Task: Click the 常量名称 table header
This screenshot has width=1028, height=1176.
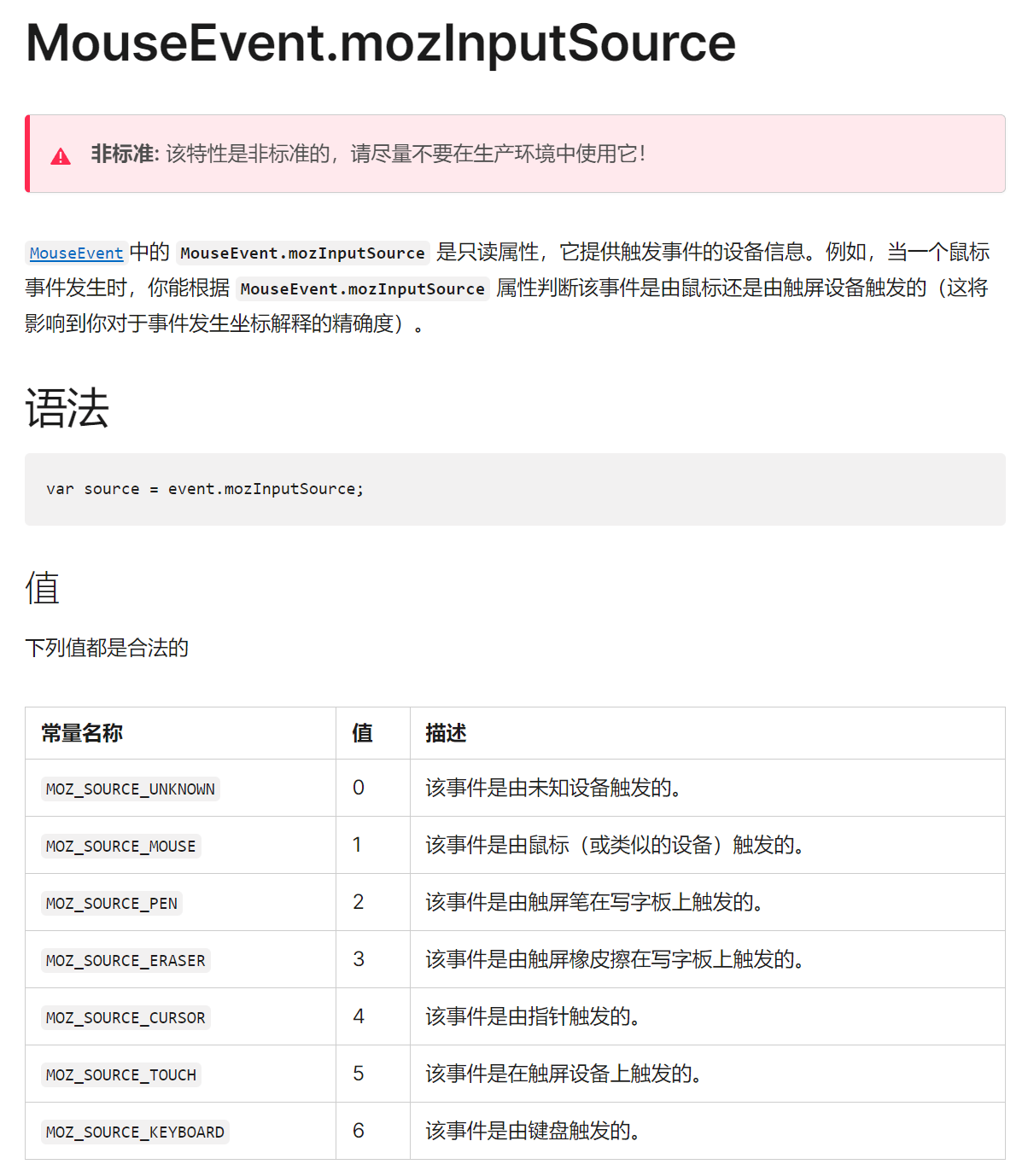Action: click(79, 733)
